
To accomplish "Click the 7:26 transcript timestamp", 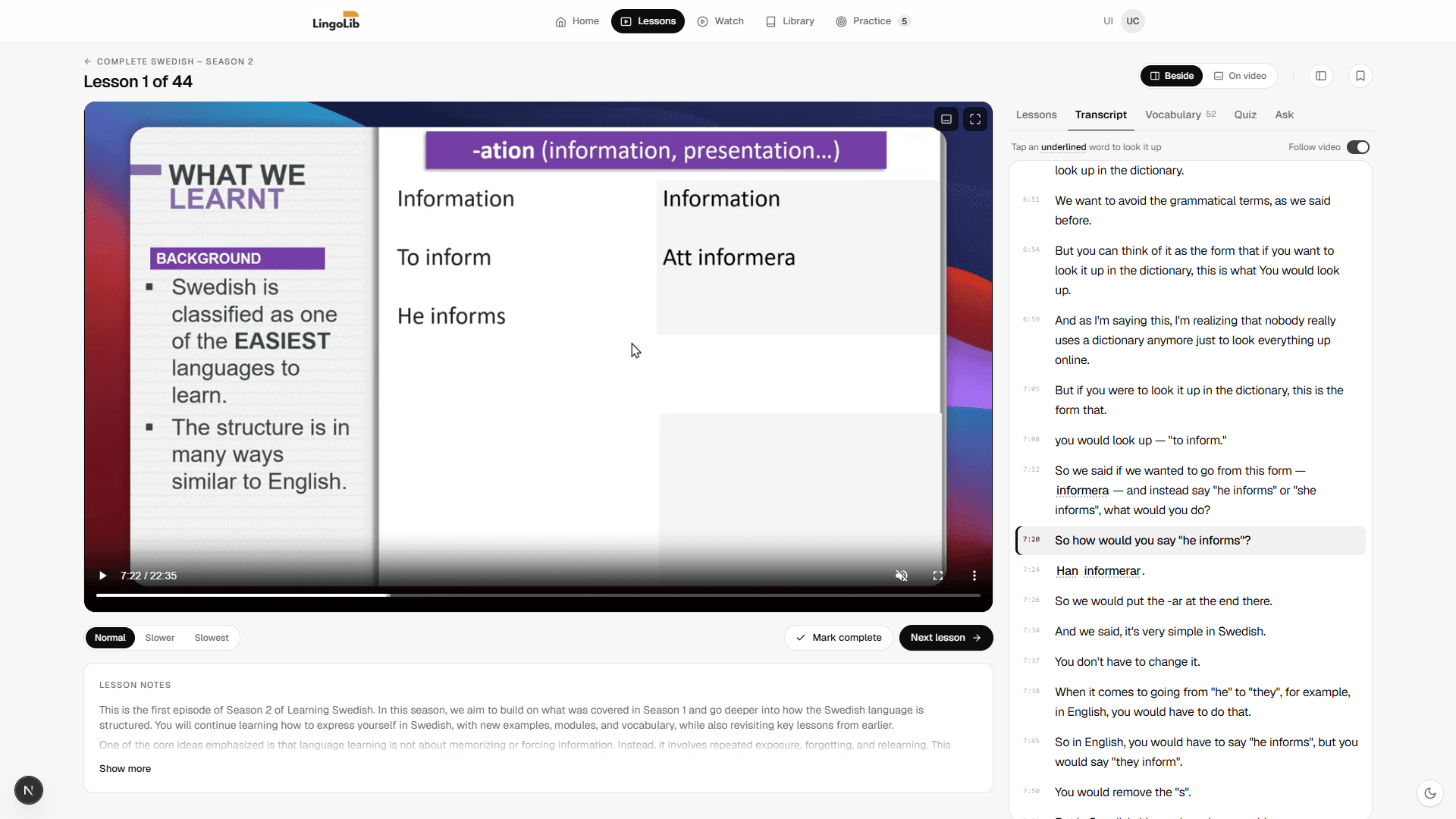I will [1031, 600].
